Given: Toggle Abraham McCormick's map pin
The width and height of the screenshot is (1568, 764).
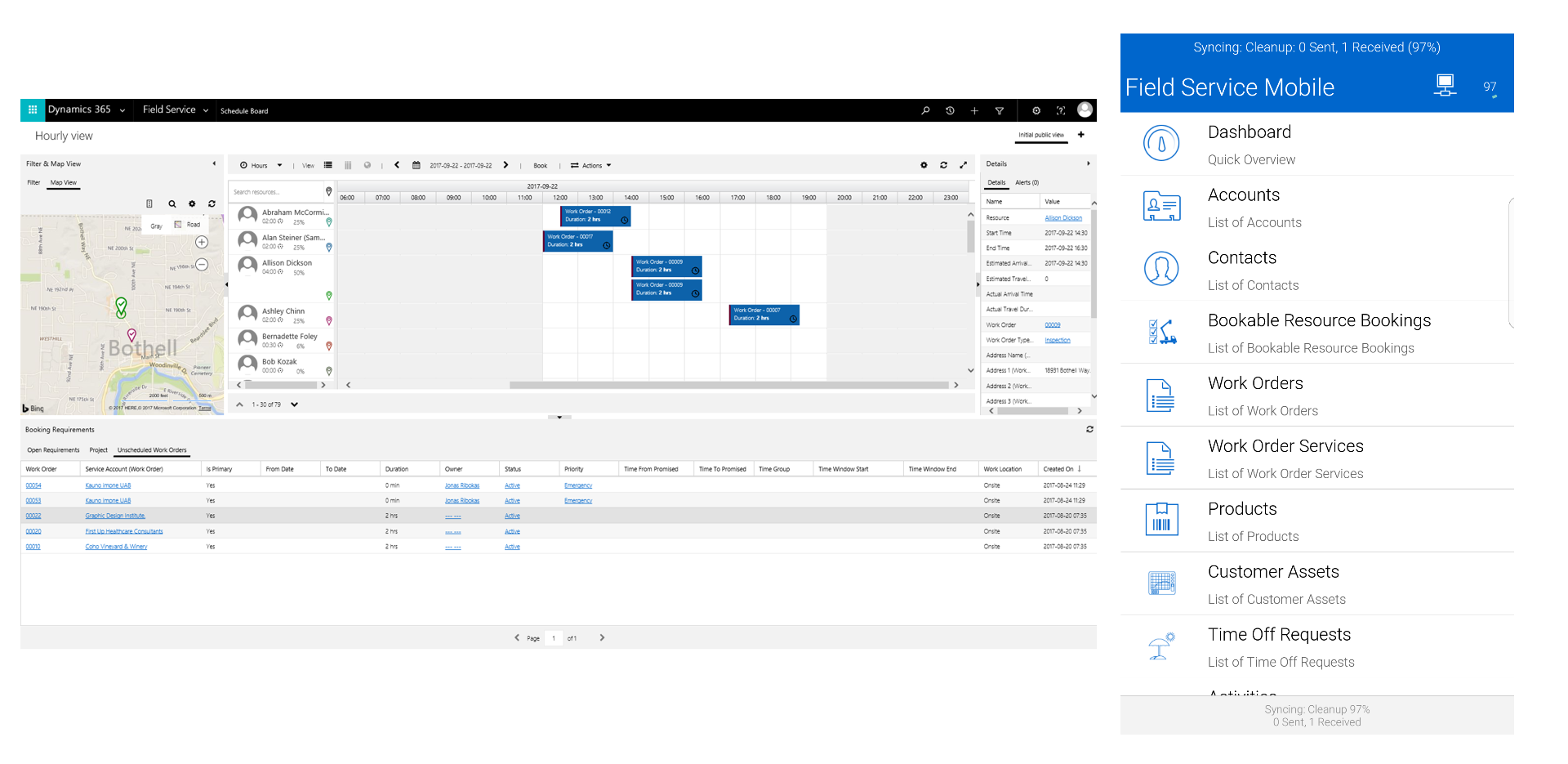Looking at the screenshot, I should (x=329, y=221).
